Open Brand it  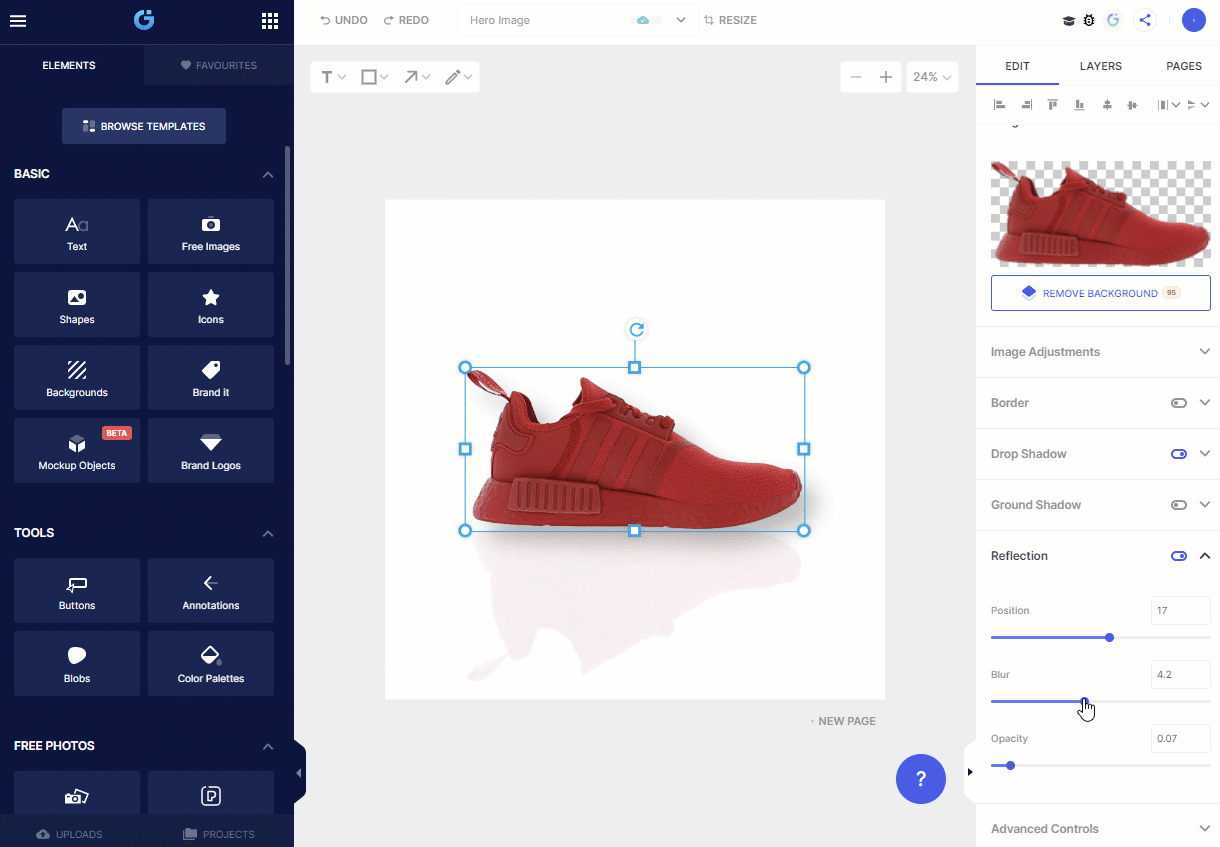coord(211,378)
